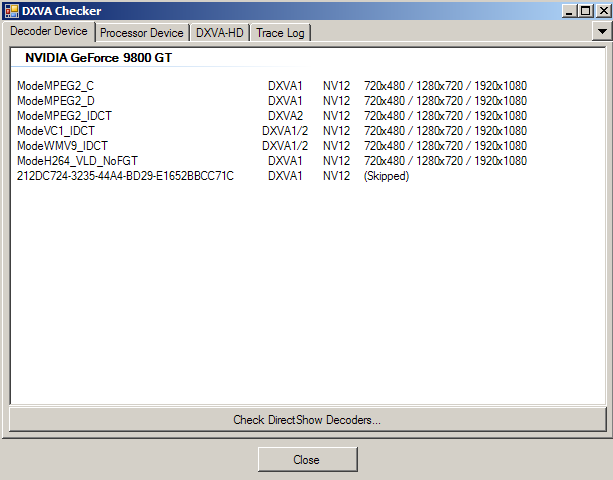Click the resolutions in ModeH264_VLD_NoFGT row
This screenshot has height=480, width=613.
click(x=446, y=161)
